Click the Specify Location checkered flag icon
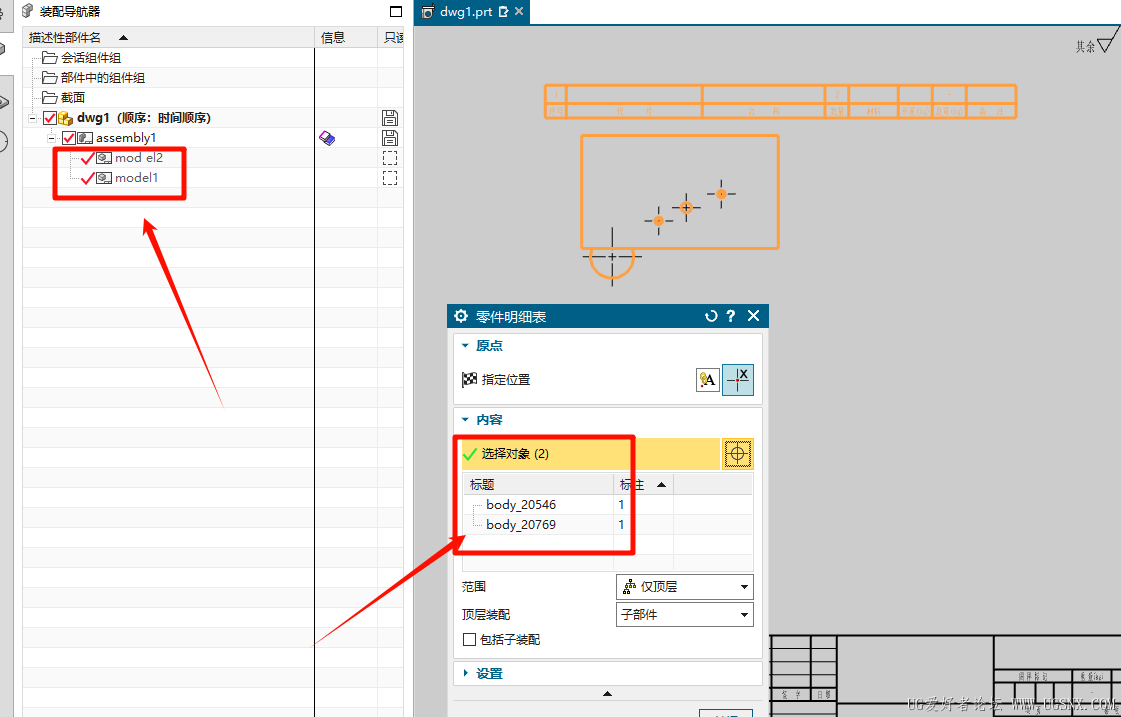This screenshot has height=717, width=1121. click(469, 380)
